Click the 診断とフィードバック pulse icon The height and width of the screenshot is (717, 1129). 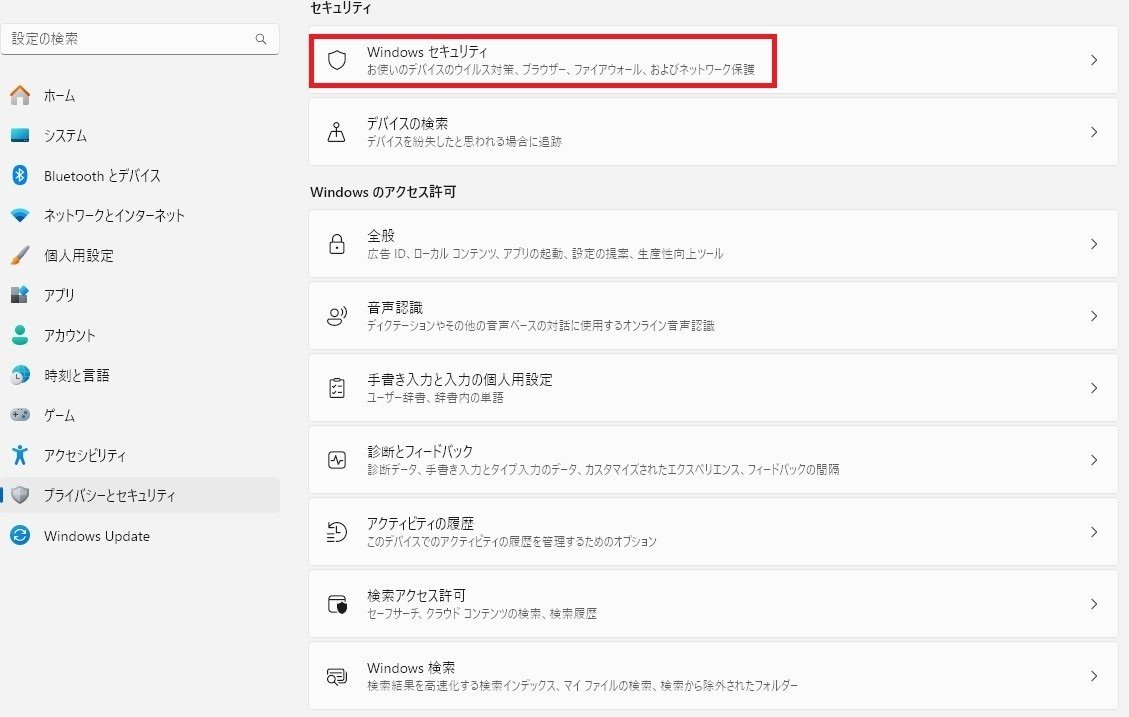tap(336, 460)
